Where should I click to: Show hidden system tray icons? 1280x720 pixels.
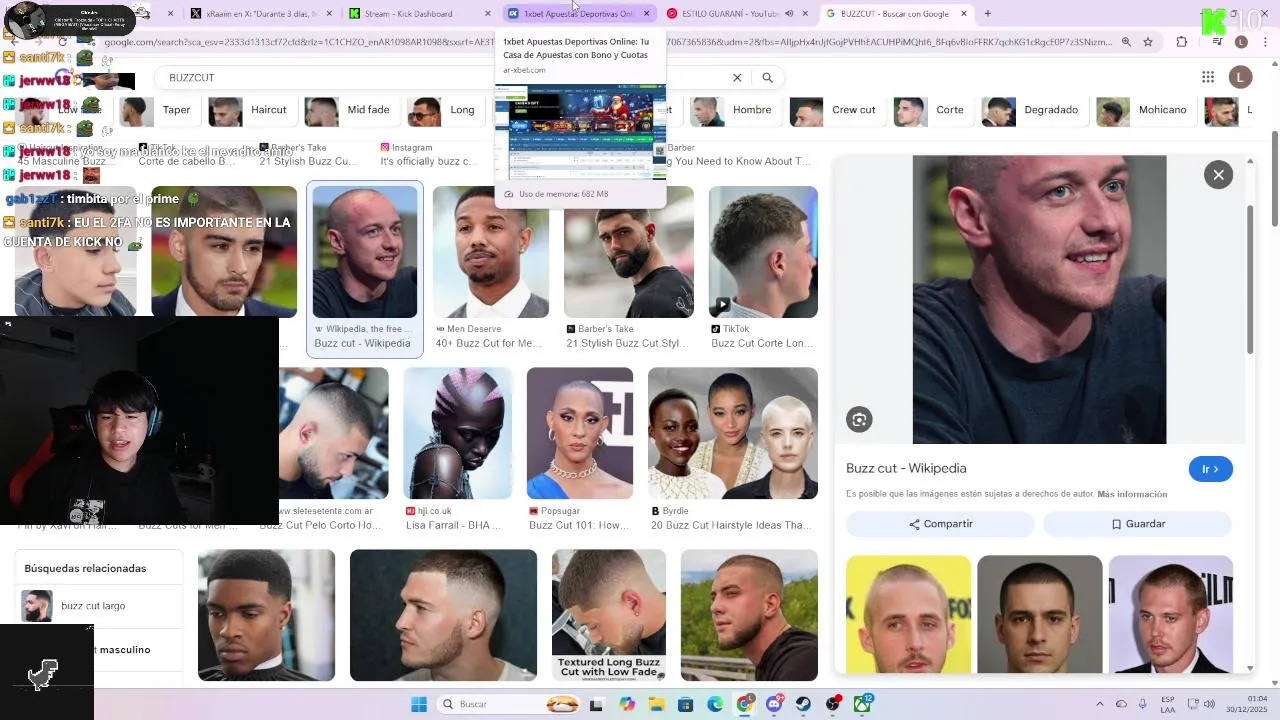[1100, 704]
